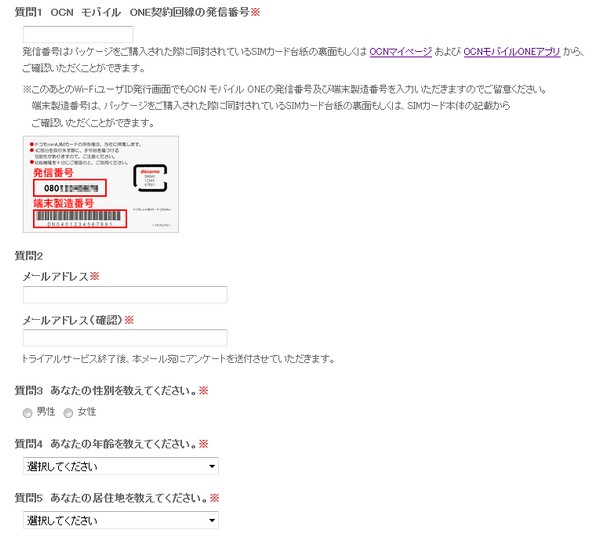The height and width of the screenshot is (541, 600).
Task: Click the 質問4 age question text
Action: (x=111, y=444)
